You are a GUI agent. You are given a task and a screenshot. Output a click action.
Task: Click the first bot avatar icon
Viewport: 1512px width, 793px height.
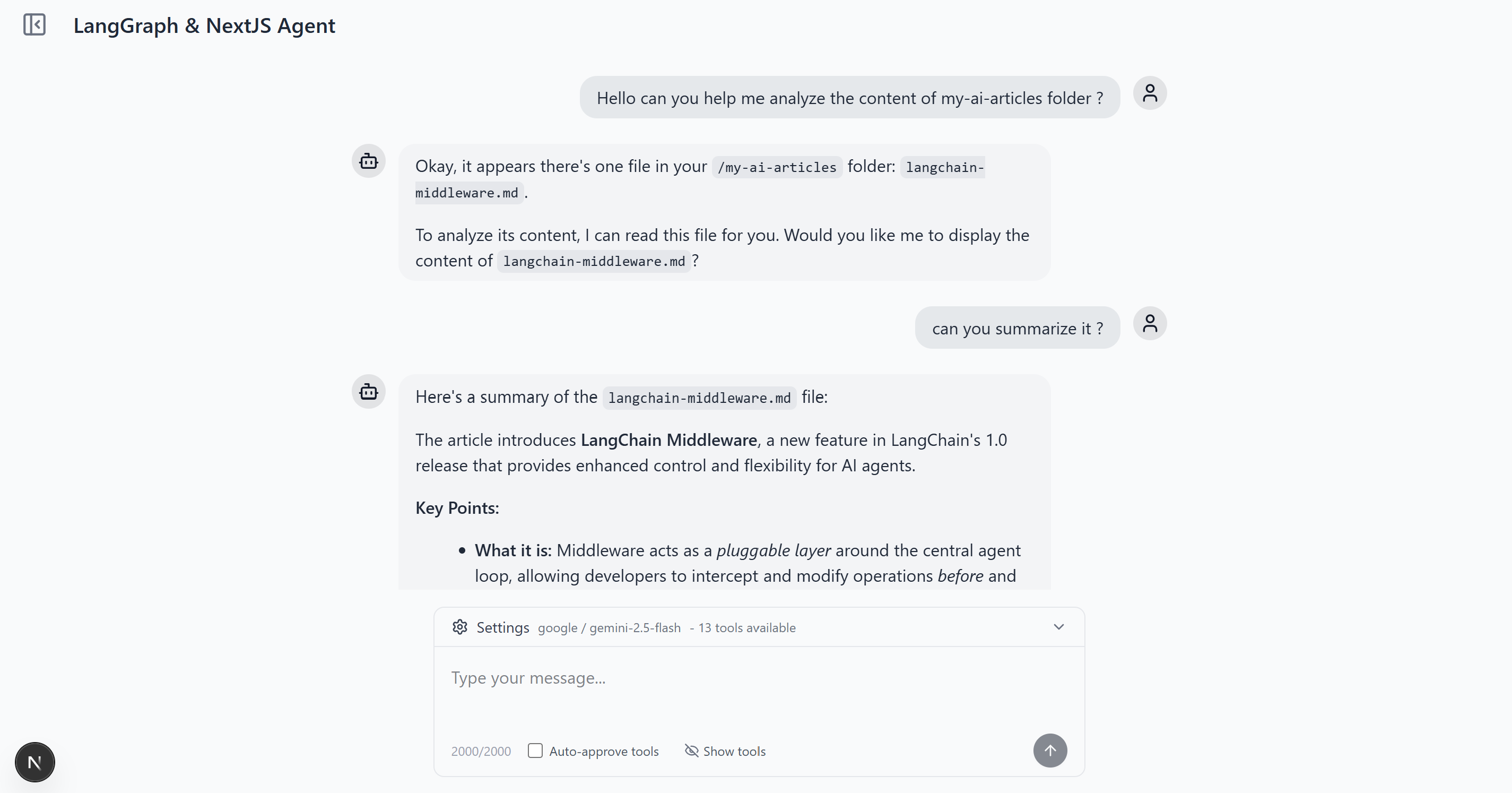pos(369,161)
